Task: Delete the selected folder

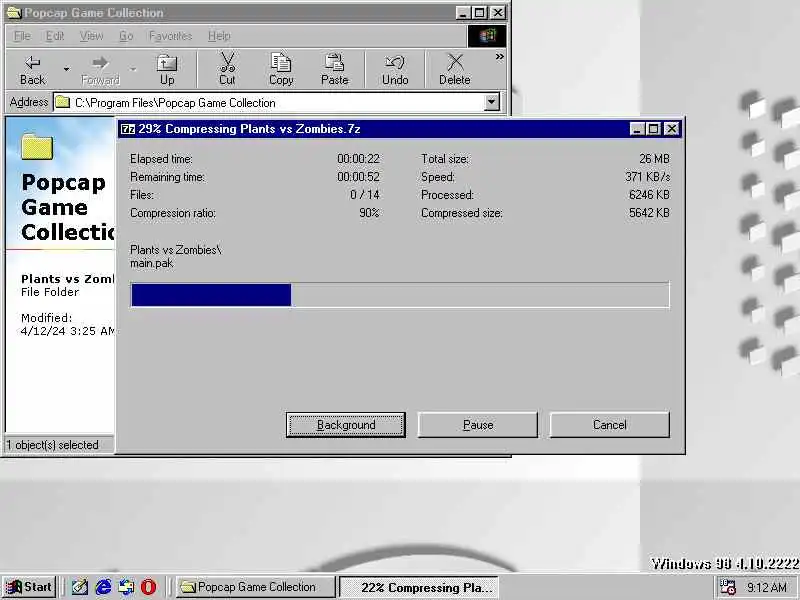Action: [455, 70]
